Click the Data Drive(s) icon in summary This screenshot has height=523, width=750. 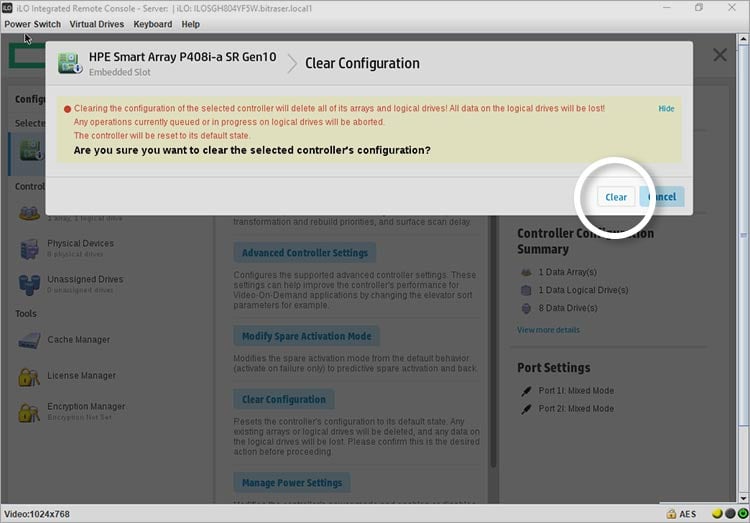[526, 308]
